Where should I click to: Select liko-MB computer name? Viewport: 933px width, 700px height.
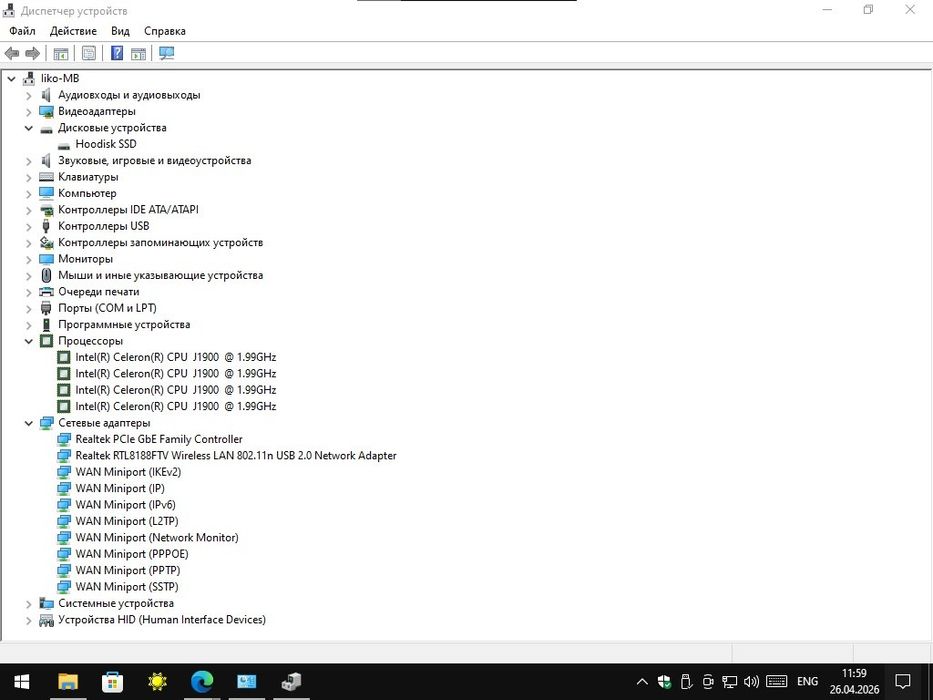(60, 79)
